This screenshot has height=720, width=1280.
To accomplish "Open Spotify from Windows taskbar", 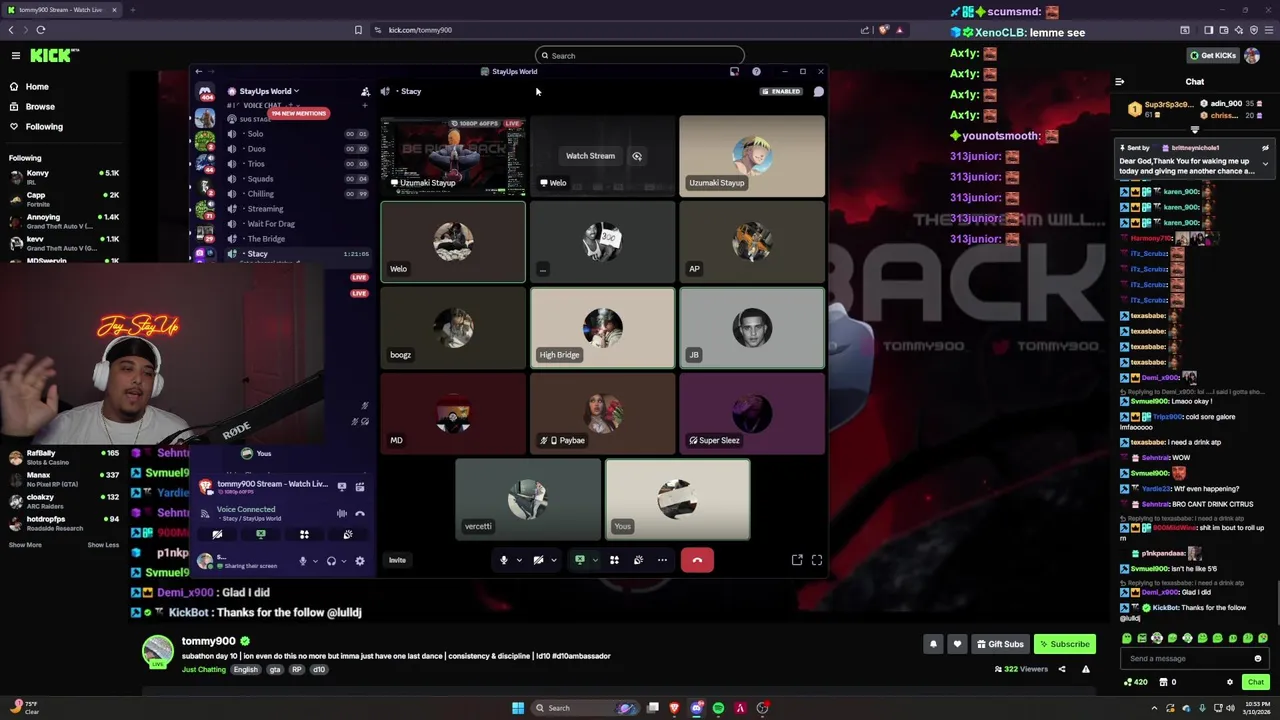I will click(x=718, y=708).
